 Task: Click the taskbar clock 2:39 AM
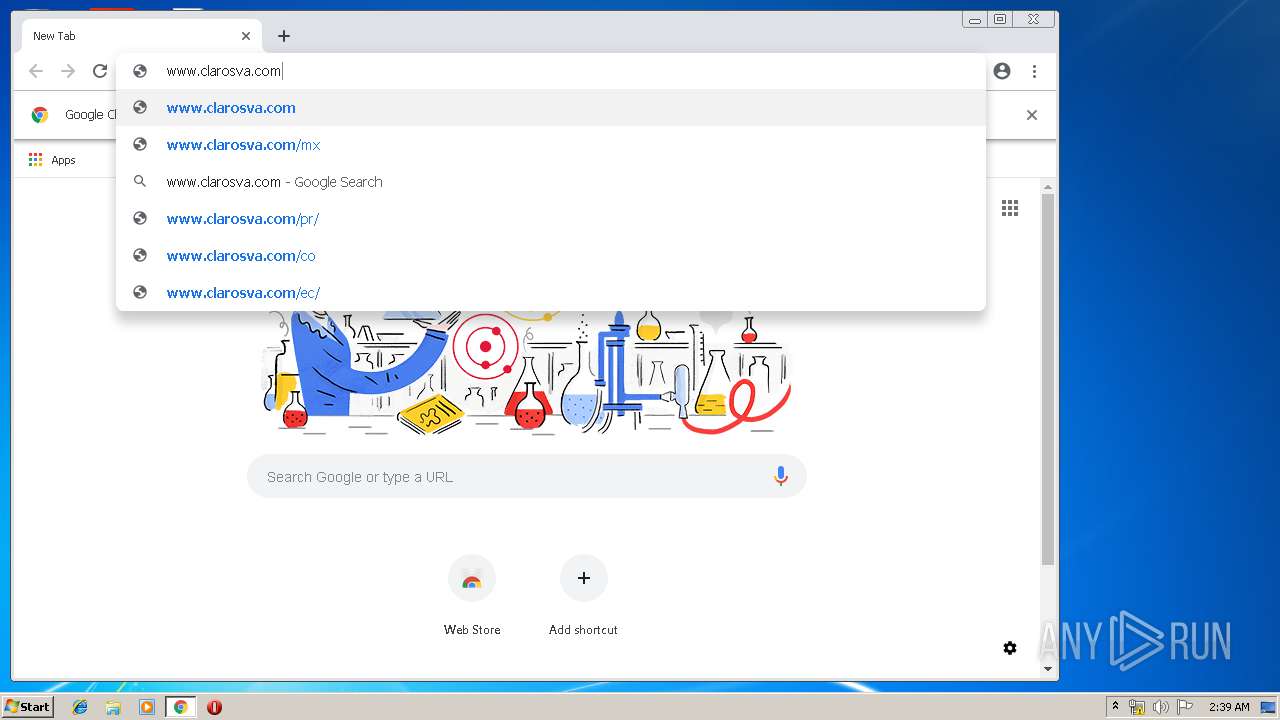click(1229, 707)
